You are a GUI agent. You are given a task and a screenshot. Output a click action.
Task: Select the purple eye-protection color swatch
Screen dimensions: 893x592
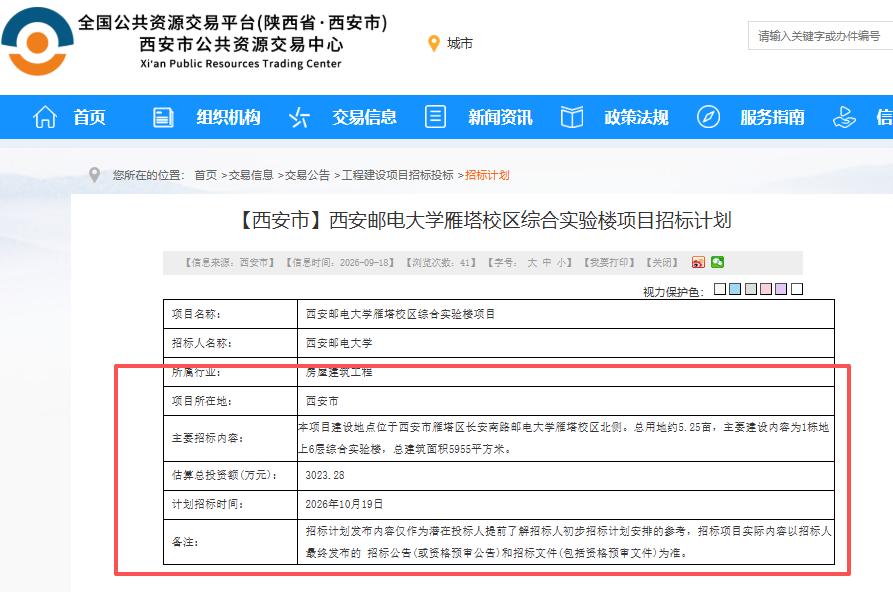point(781,289)
